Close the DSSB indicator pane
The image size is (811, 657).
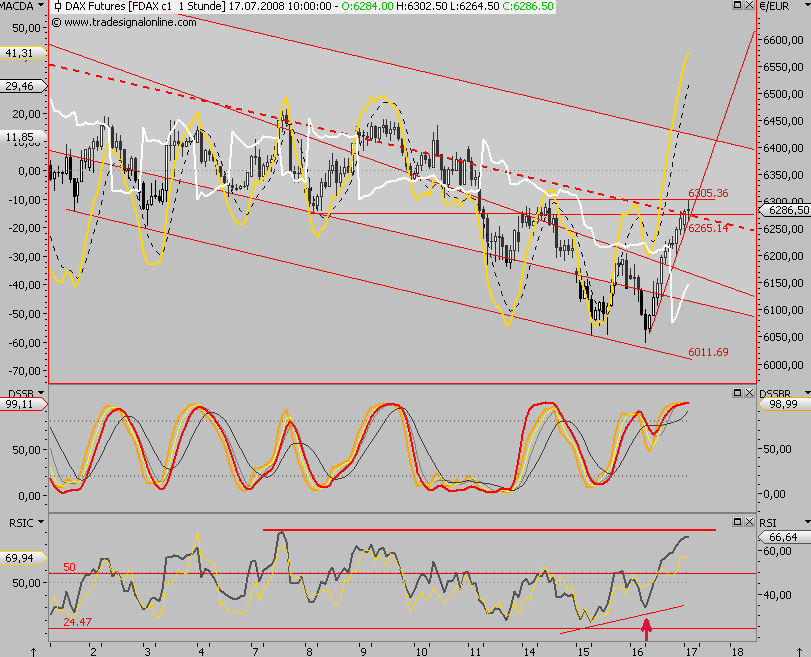[749, 393]
